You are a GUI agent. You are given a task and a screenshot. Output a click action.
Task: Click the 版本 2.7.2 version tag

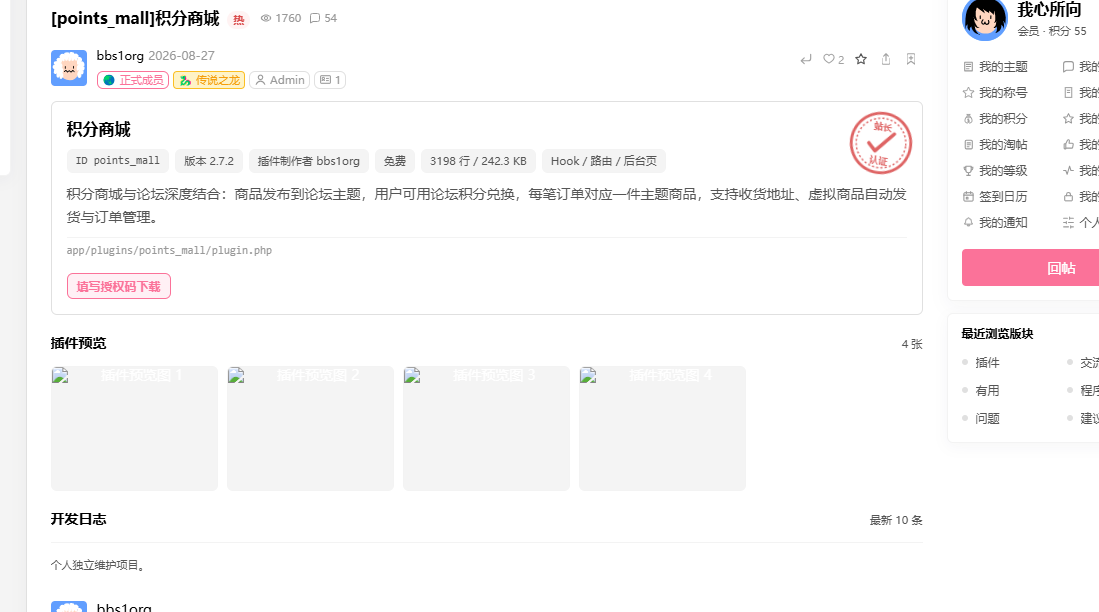point(209,161)
